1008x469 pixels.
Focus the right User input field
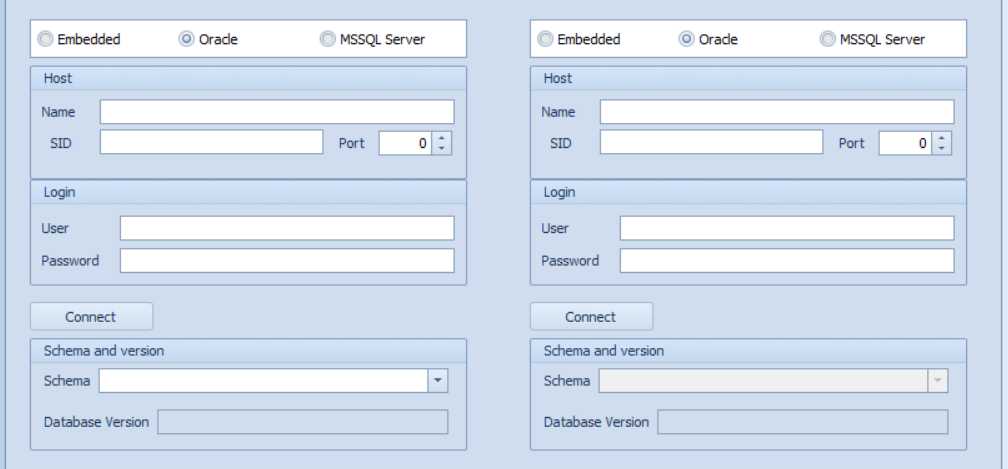(x=787, y=228)
